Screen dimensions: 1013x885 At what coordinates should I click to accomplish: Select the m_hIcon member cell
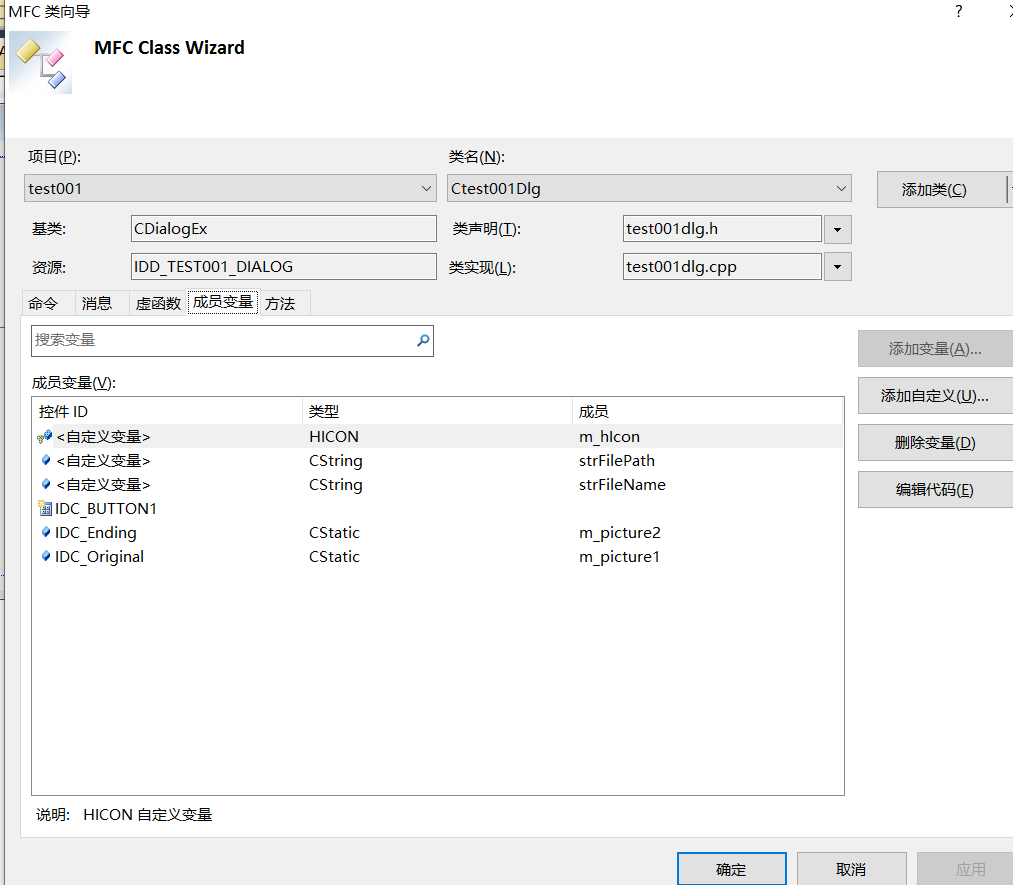pos(609,437)
